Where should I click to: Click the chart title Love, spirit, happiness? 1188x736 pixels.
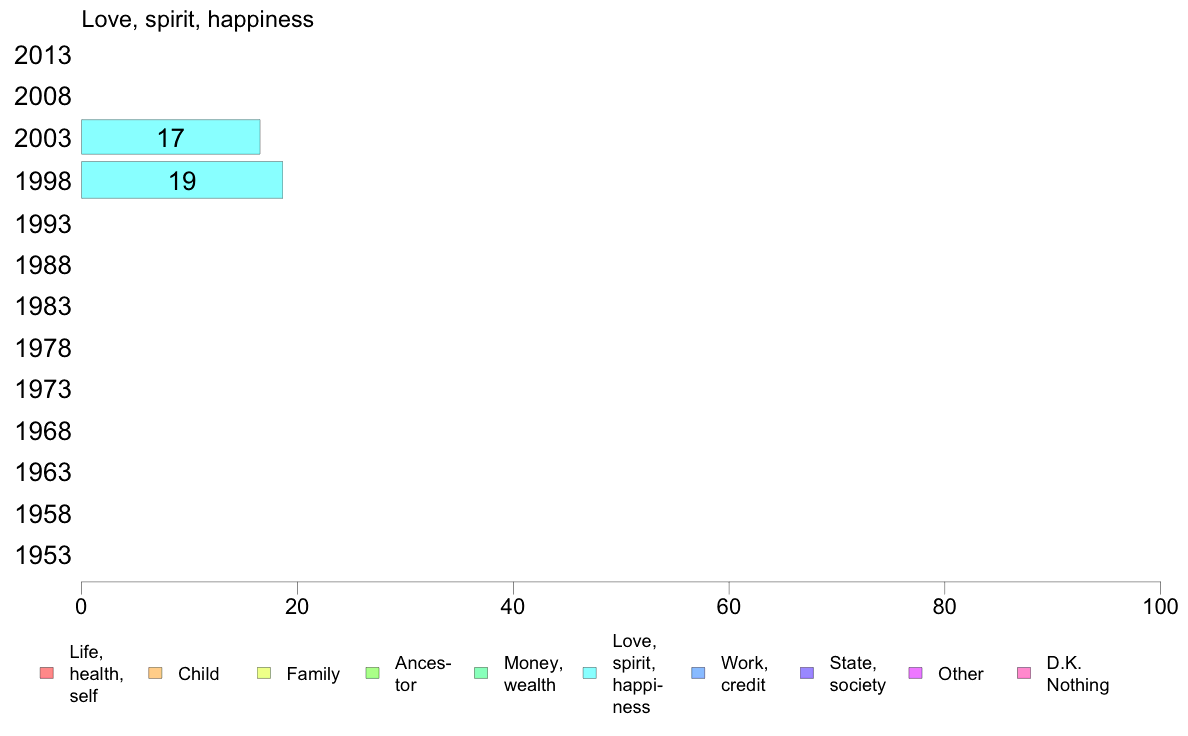click(x=198, y=19)
